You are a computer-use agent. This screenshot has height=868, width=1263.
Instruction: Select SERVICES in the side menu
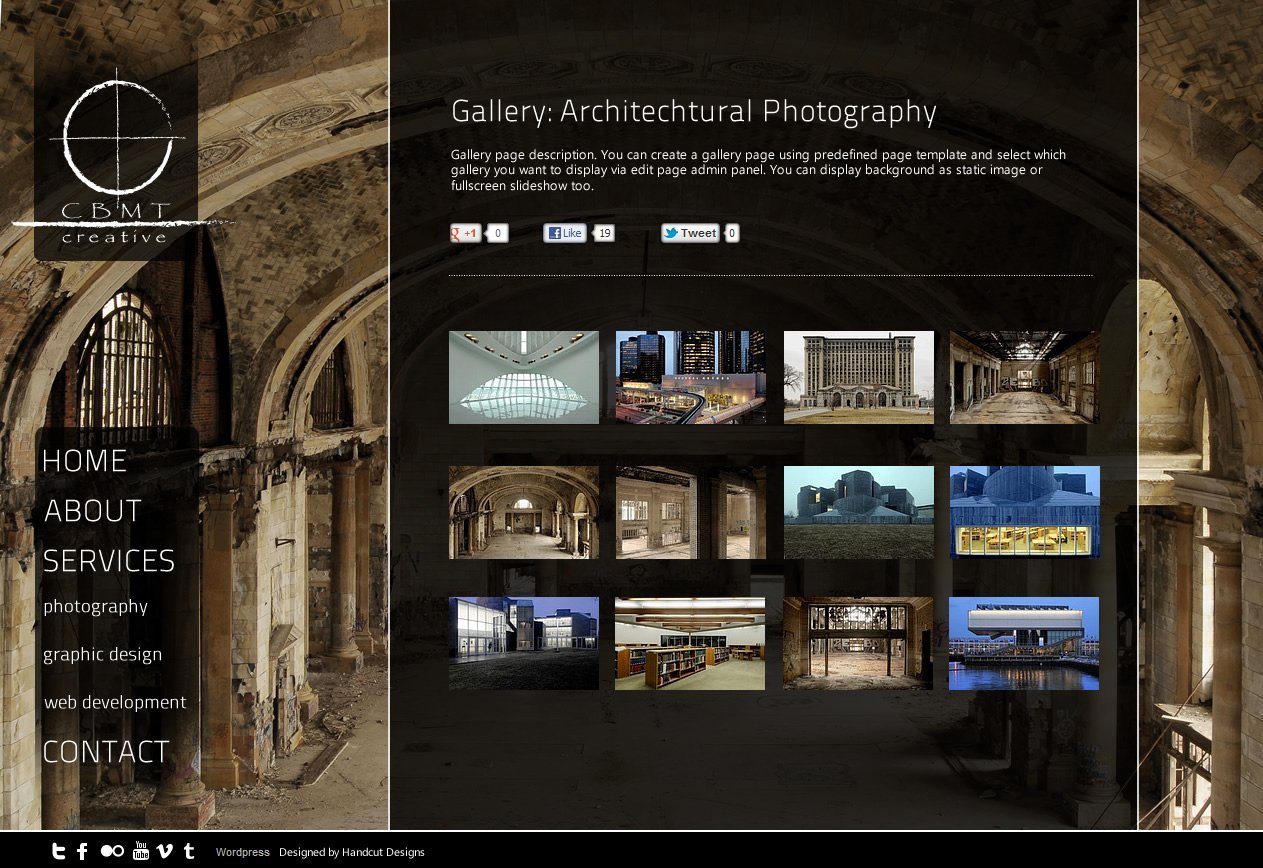[x=109, y=561]
